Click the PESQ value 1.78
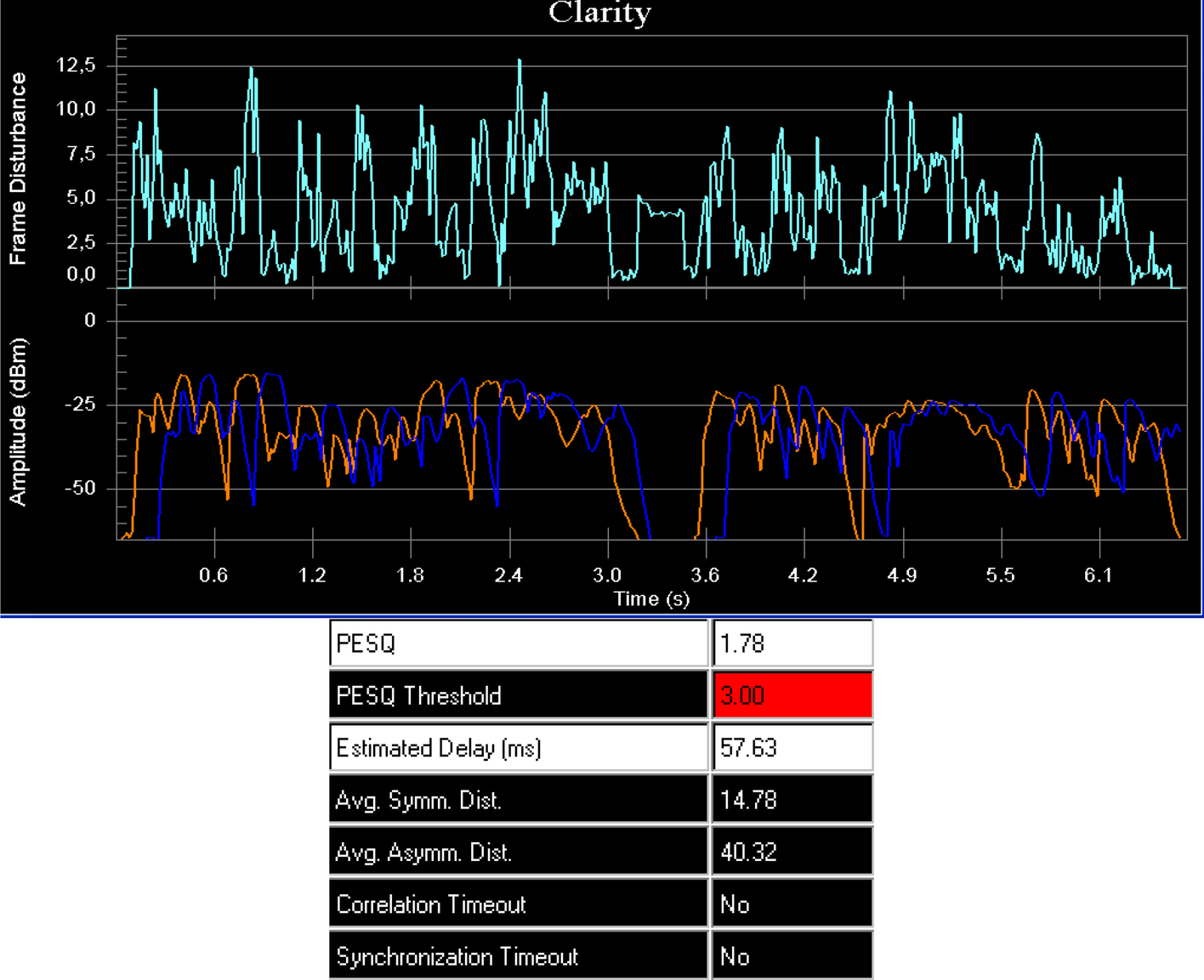Image resolution: width=1204 pixels, height=980 pixels. pos(792,643)
